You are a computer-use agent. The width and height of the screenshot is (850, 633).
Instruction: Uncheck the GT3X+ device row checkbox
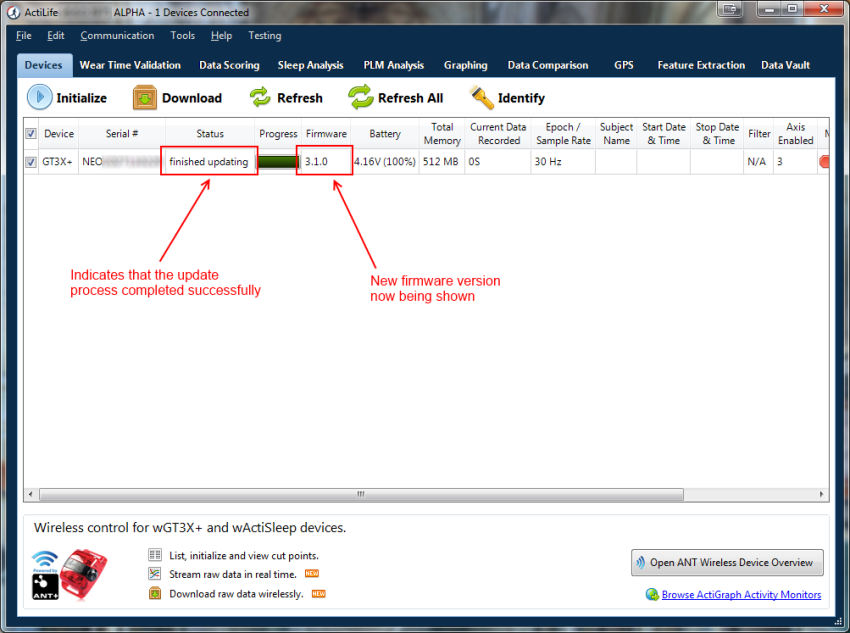coord(30,160)
